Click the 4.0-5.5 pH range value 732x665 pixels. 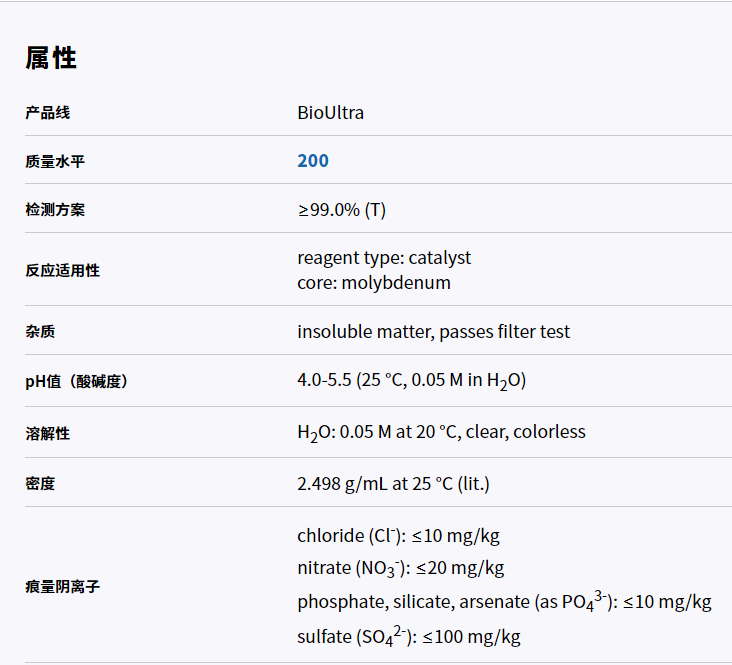click(x=411, y=381)
